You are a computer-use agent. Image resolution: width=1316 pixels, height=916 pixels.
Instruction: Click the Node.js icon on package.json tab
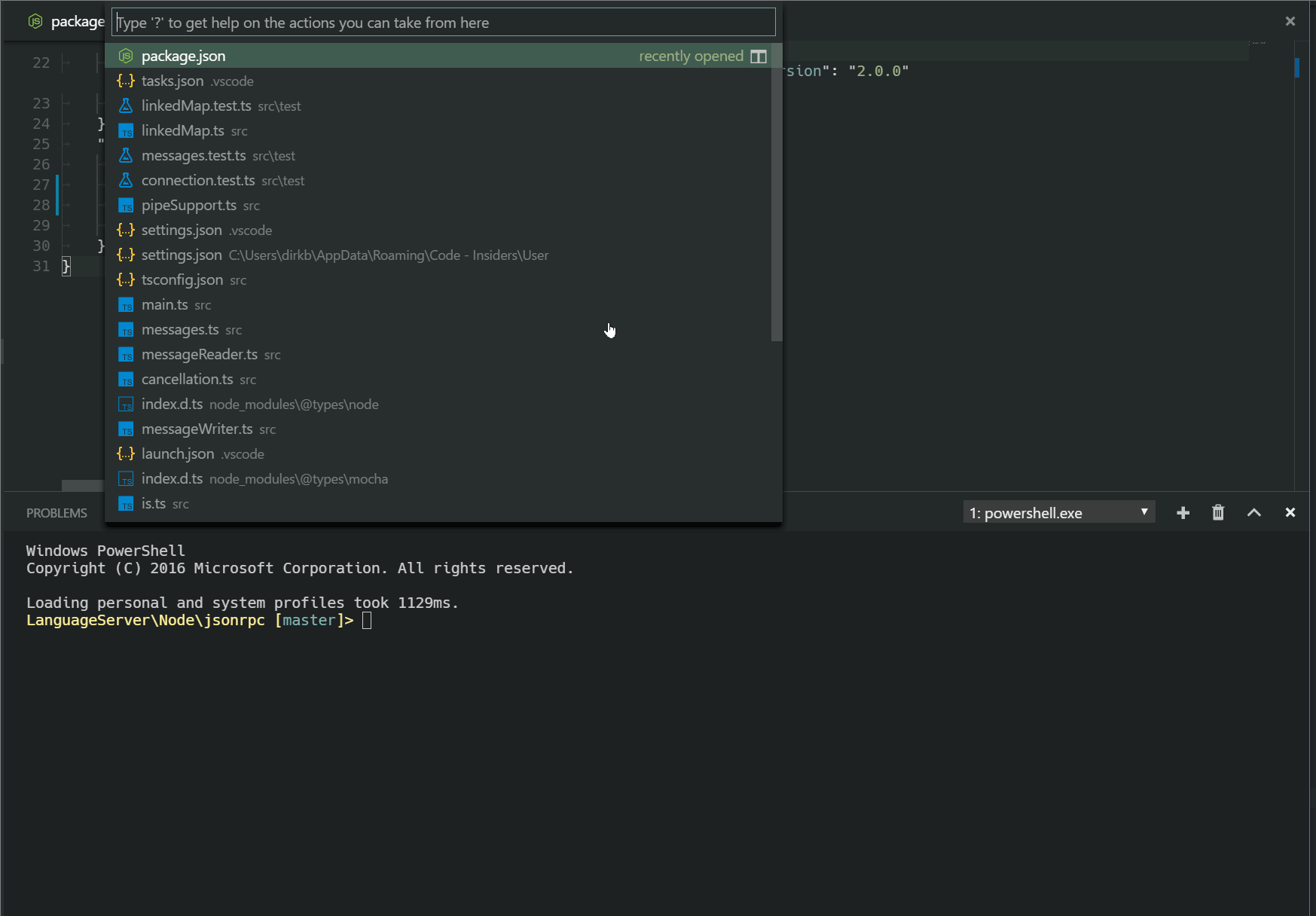[x=35, y=21]
